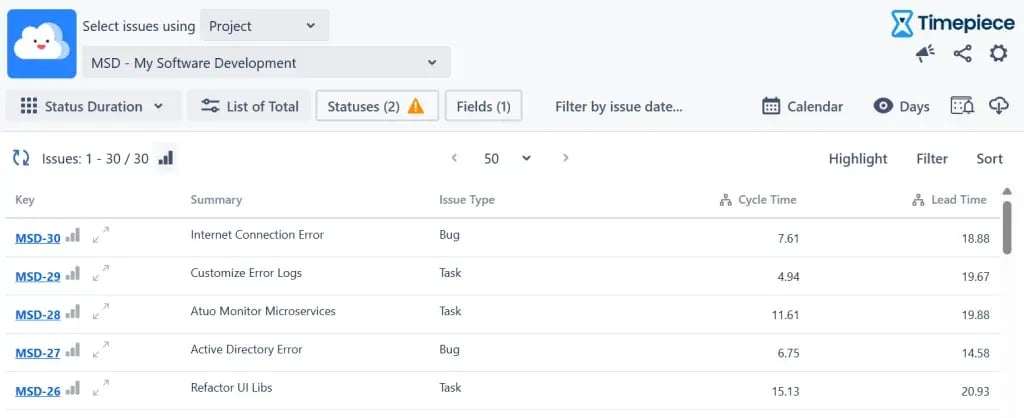
Task: Expand the MSD - My Software Development dropdown
Action: [x=266, y=63]
